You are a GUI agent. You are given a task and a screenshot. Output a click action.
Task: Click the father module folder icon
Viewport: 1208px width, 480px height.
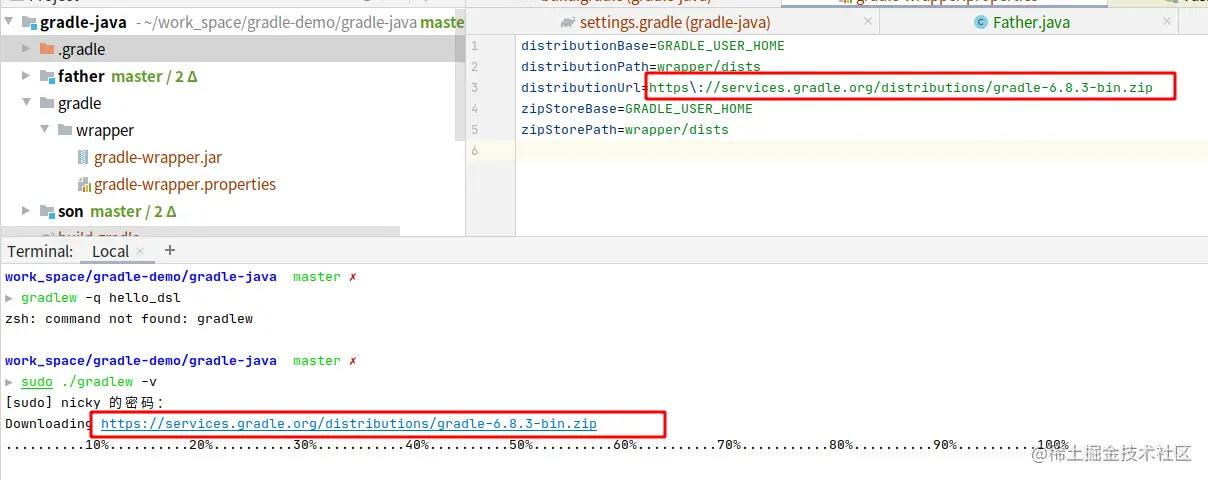47,76
